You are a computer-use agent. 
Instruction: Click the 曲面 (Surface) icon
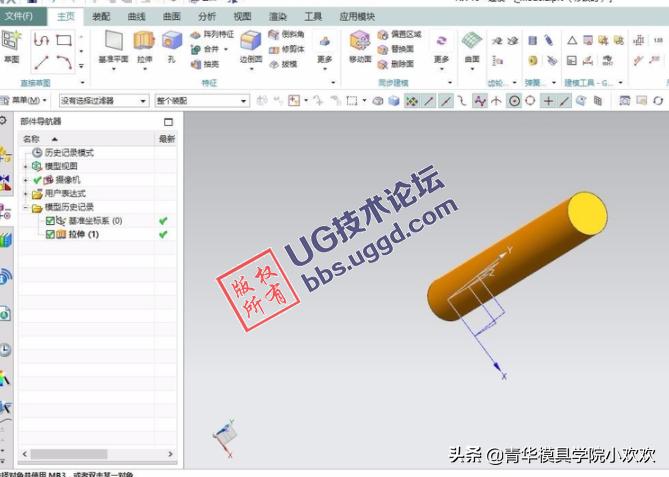click(x=472, y=41)
